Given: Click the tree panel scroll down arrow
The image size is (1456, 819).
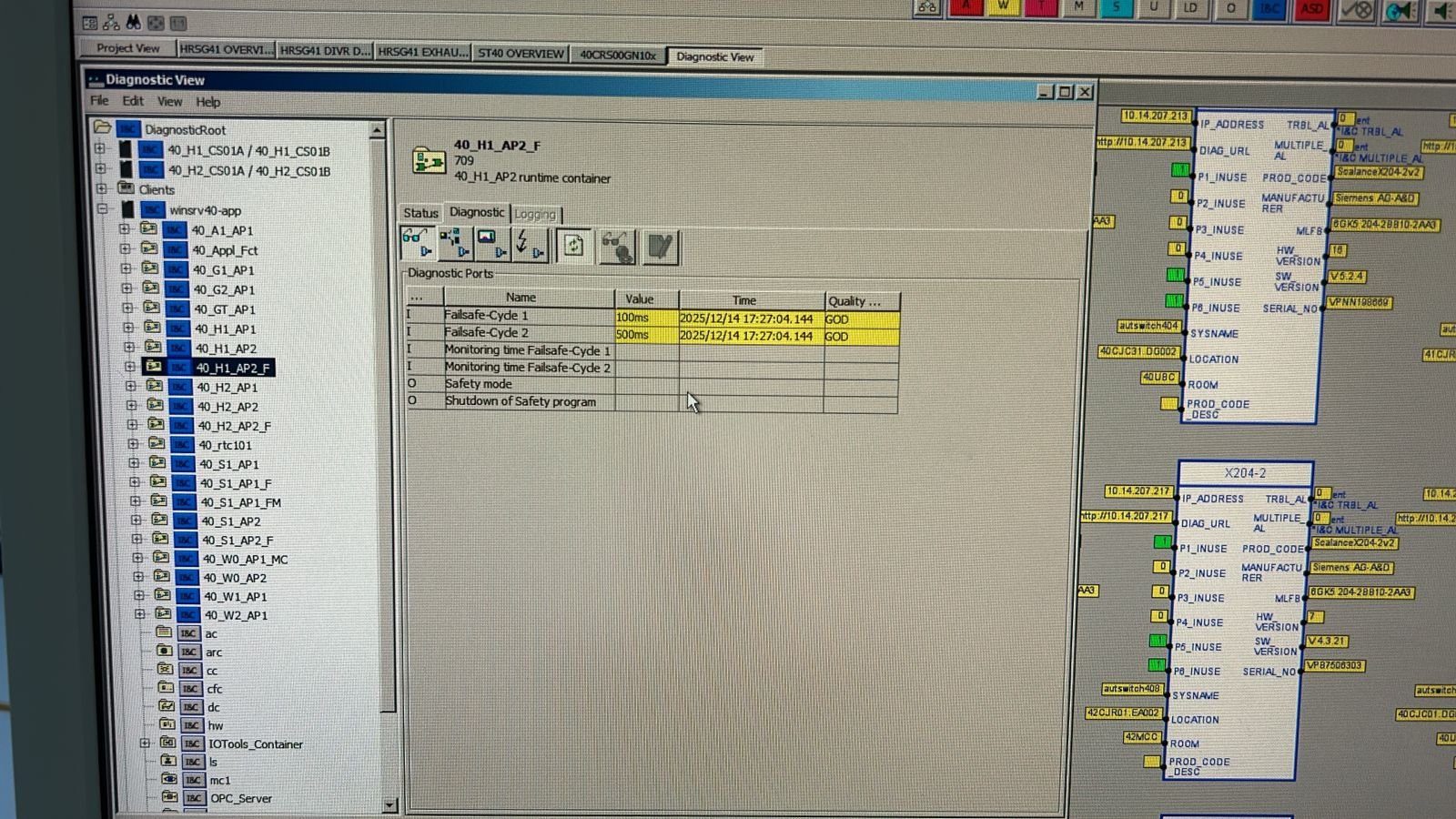Looking at the screenshot, I should (390, 805).
